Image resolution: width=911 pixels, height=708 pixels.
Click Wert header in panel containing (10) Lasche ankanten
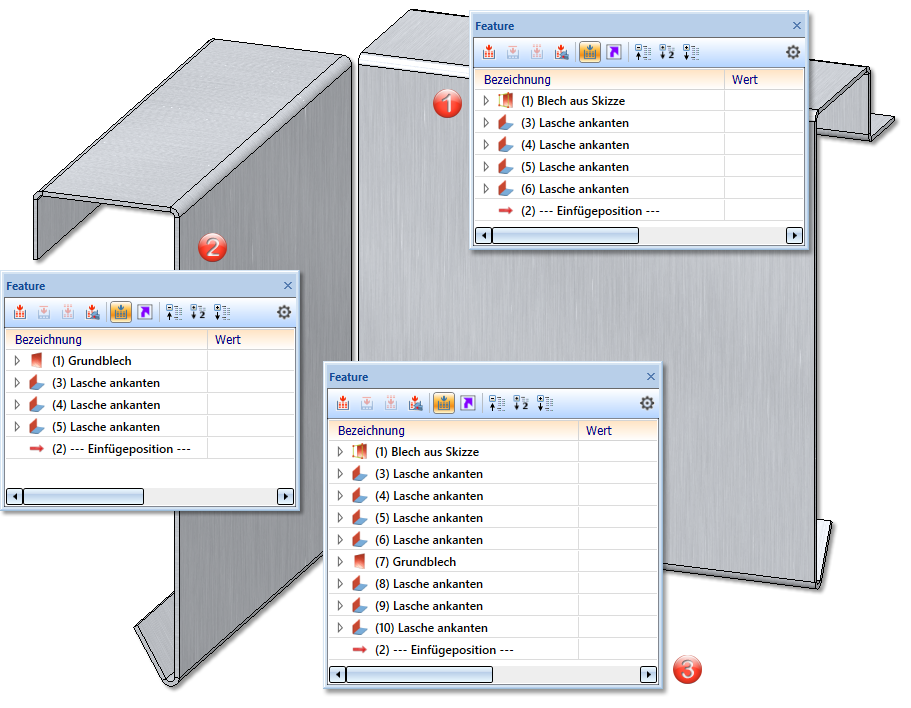tap(618, 430)
